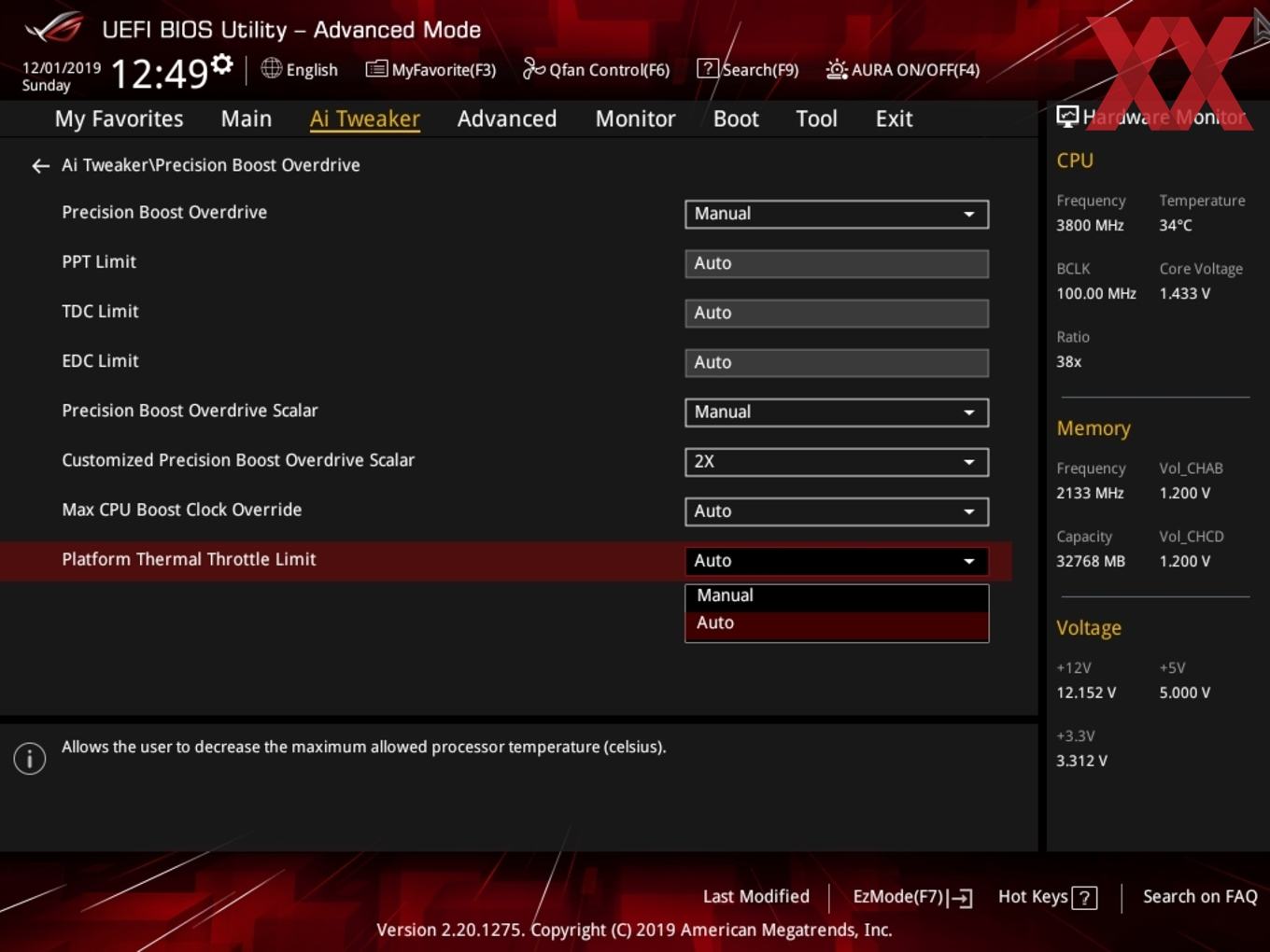Go back using the left arrow icon
1270x952 pixels.
pyautogui.click(x=40, y=166)
